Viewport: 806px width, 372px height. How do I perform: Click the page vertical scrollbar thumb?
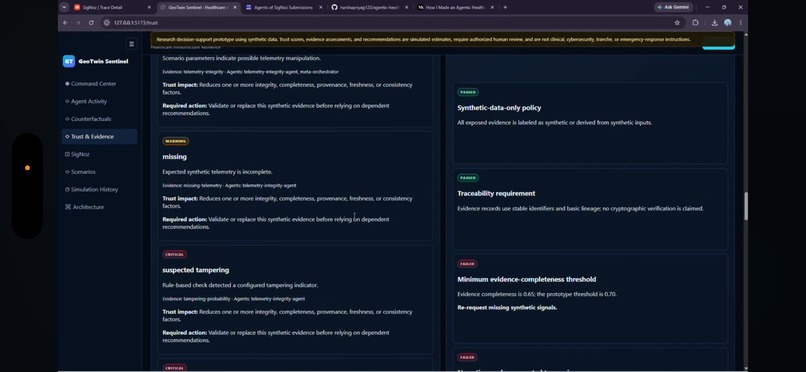745,207
